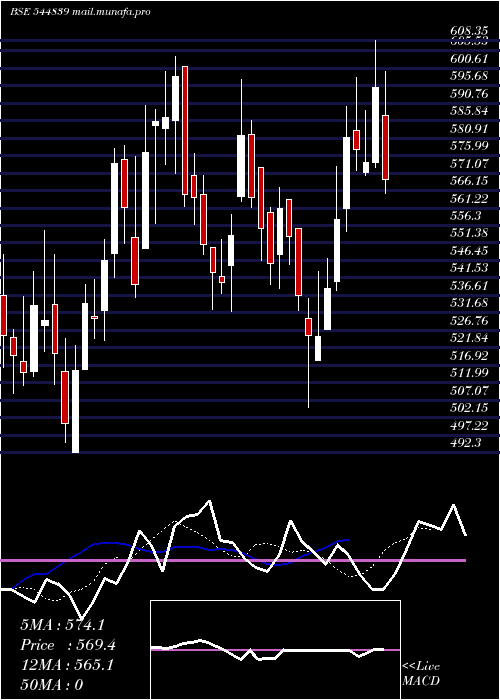Screen dimensions: 500x700
Task: Click the 502.15 price level label
Action: point(469,408)
